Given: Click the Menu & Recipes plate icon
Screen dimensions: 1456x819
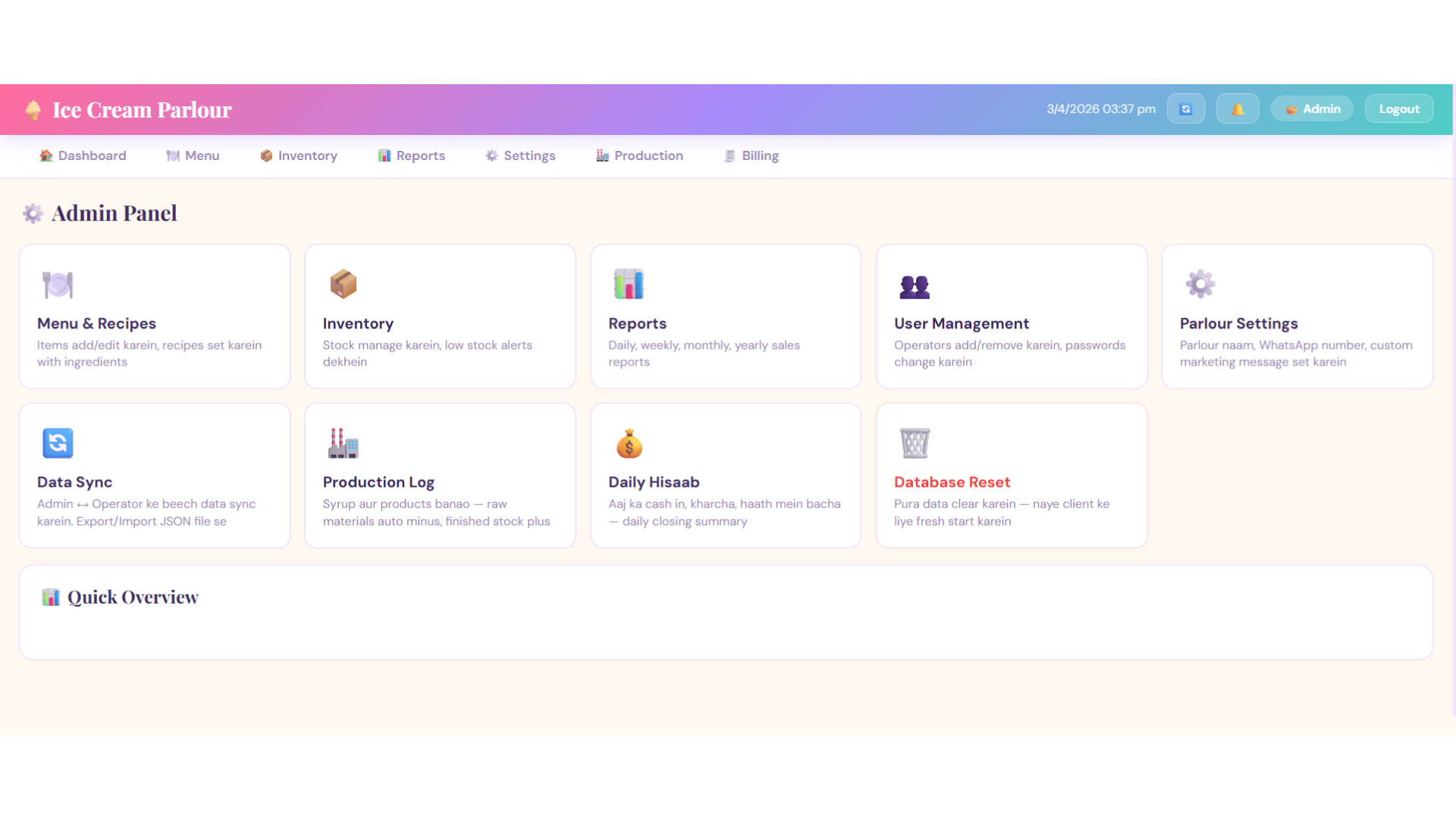Looking at the screenshot, I should [58, 284].
